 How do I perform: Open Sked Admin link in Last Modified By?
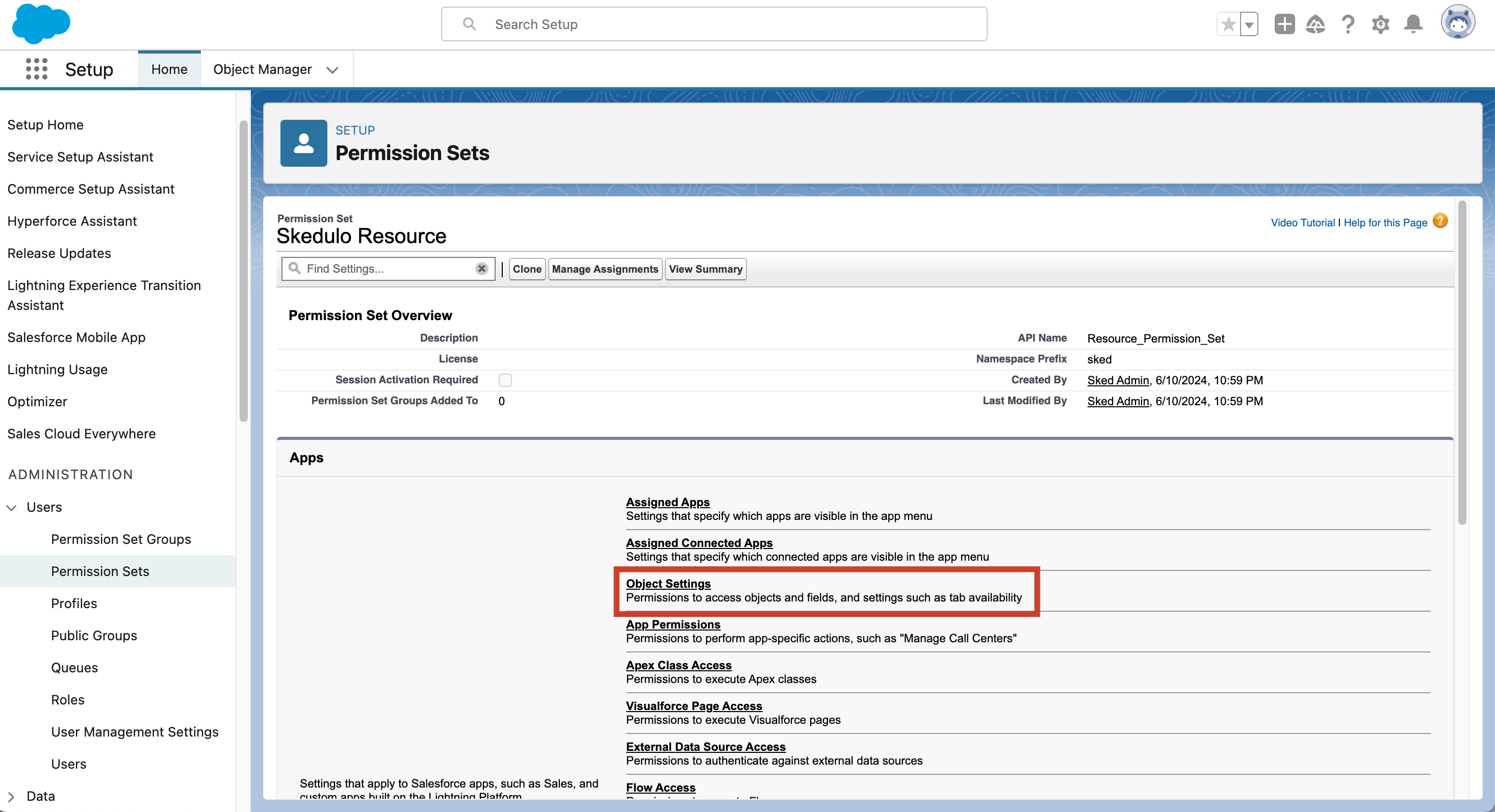pos(1118,401)
